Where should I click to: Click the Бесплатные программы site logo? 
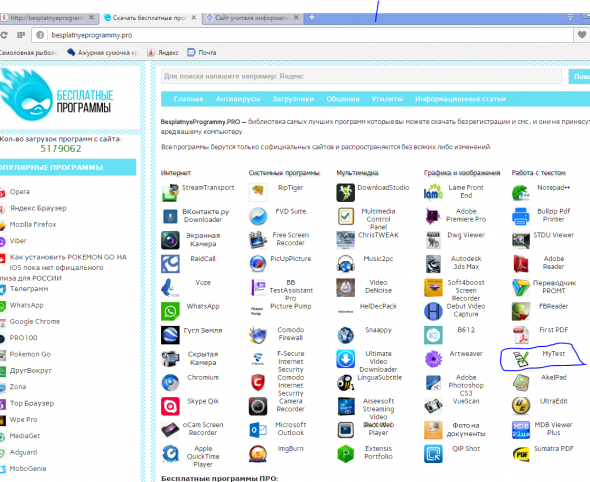point(56,94)
